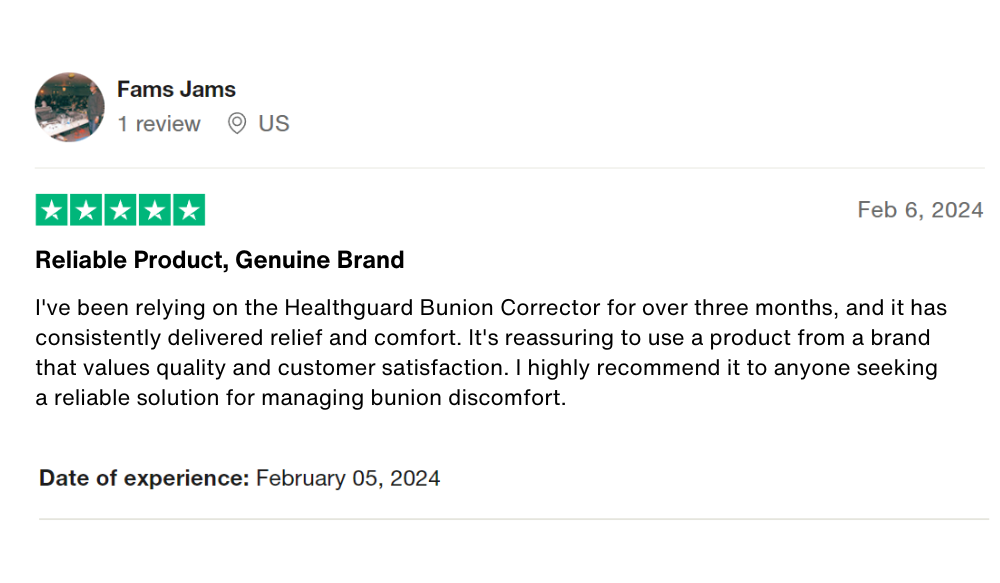Click the "1 review" count text
The image size is (1000, 583).
point(159,124)
